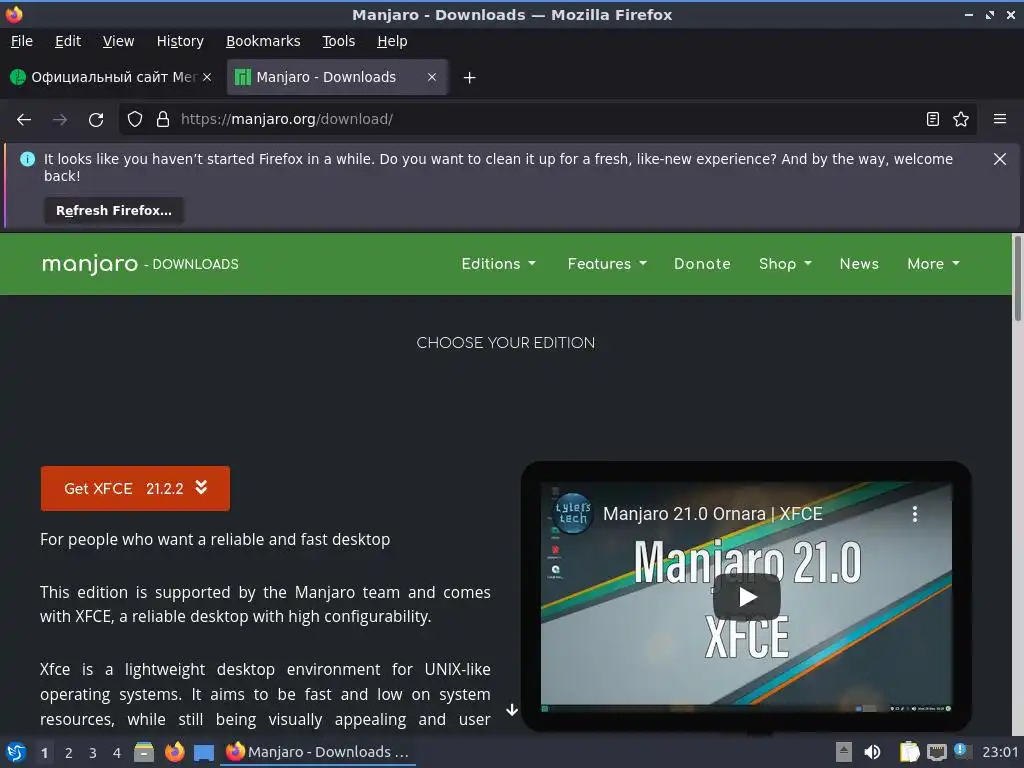The height and width of the screenshot is (768, 1024).
Task: Click the Refresh Firefox button
Action: click(x=114, y=210)
